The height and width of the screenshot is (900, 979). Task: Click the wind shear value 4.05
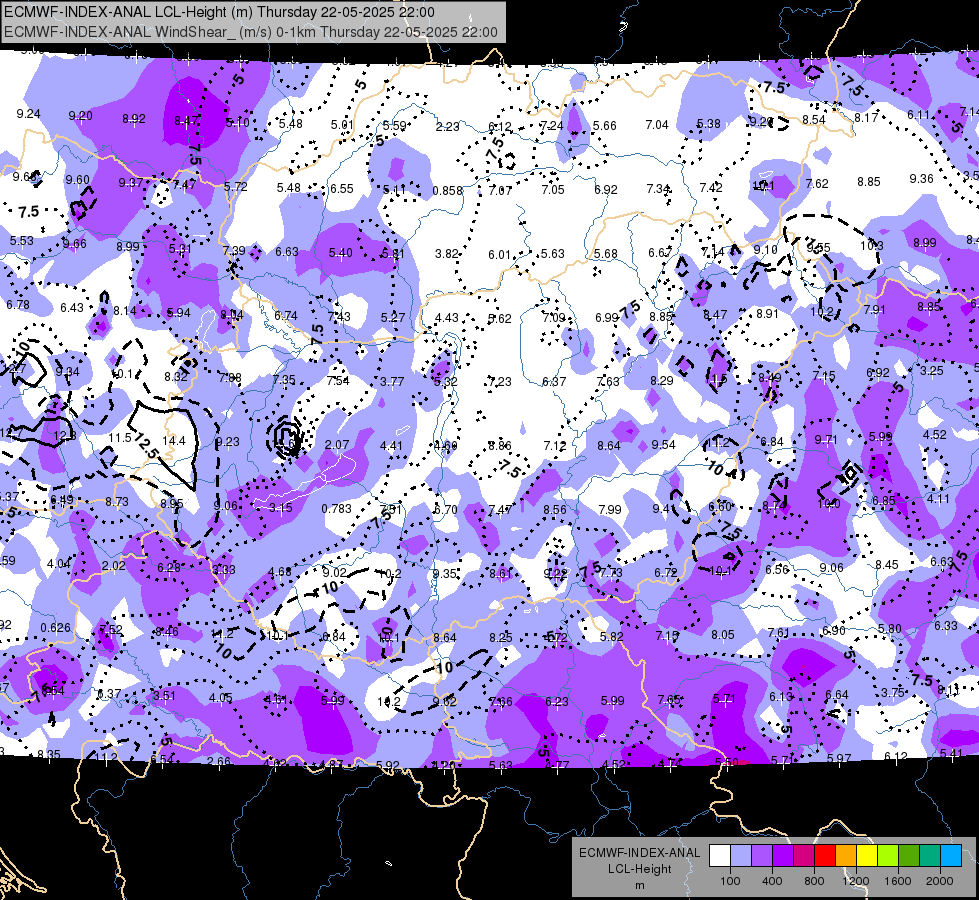(220, 698)
